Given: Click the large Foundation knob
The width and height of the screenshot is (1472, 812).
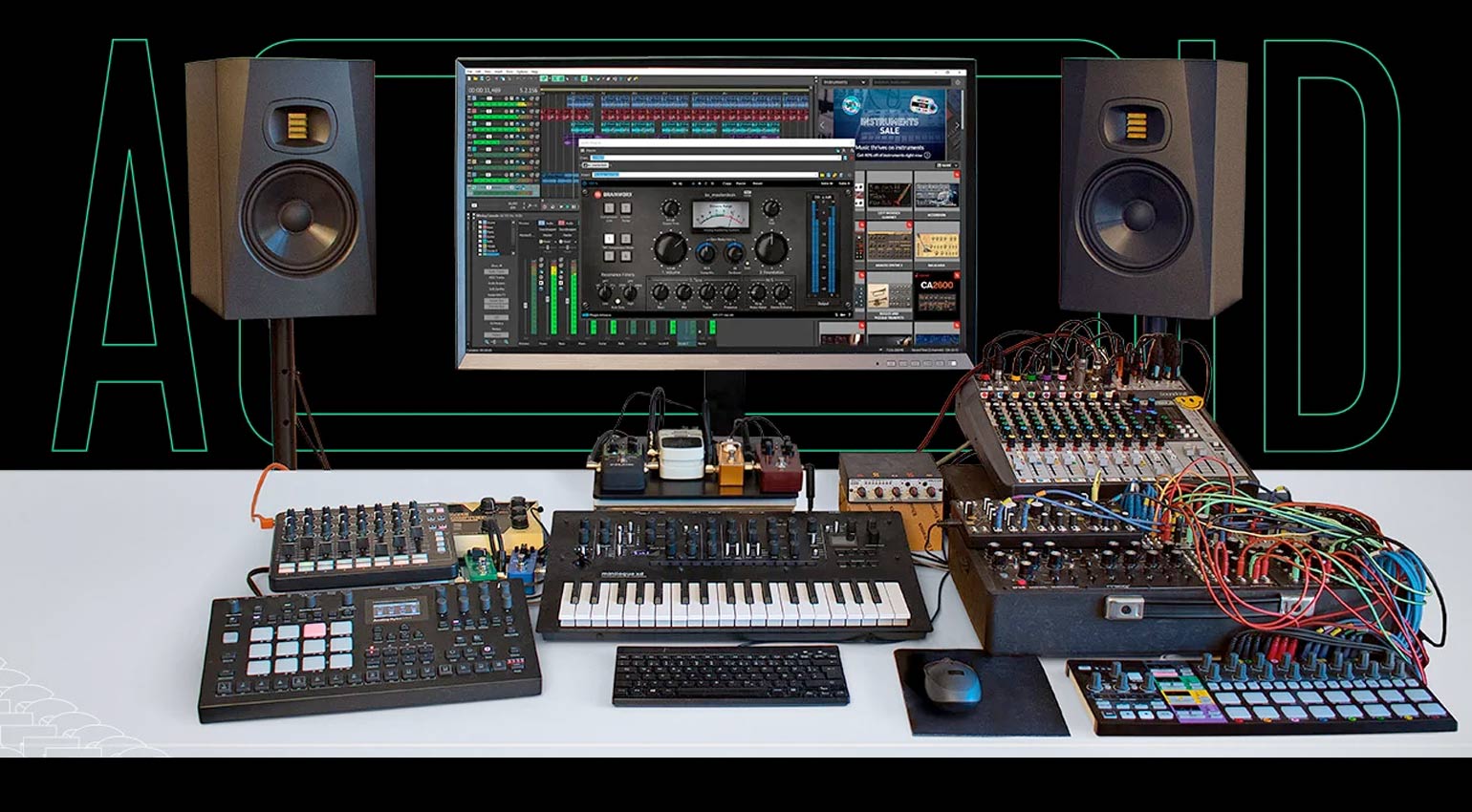Looking at the screenshot, I should pyautogui.click(x=770, y=248).
